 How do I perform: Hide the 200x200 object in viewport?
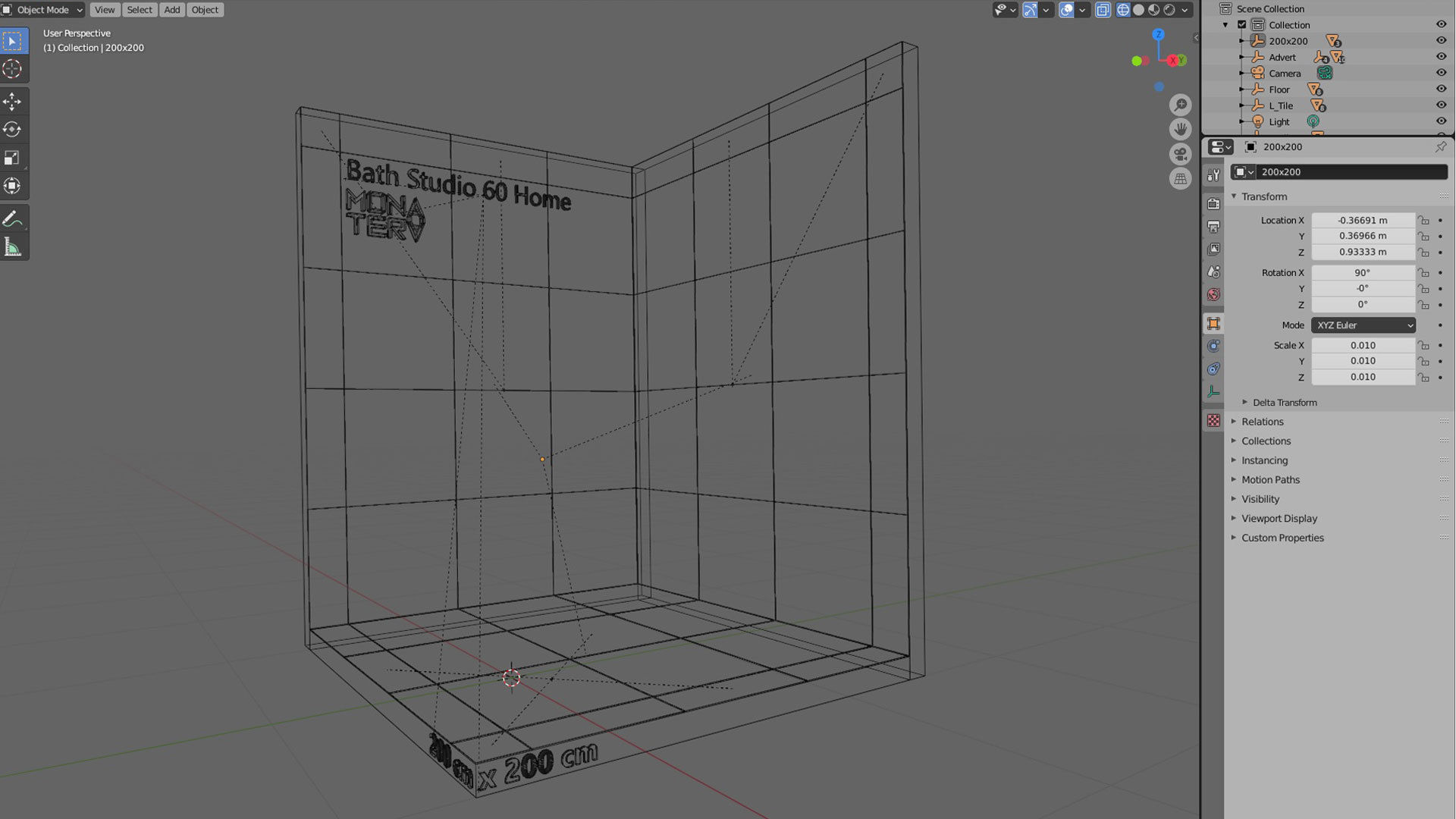click(x=1441, y=41)
